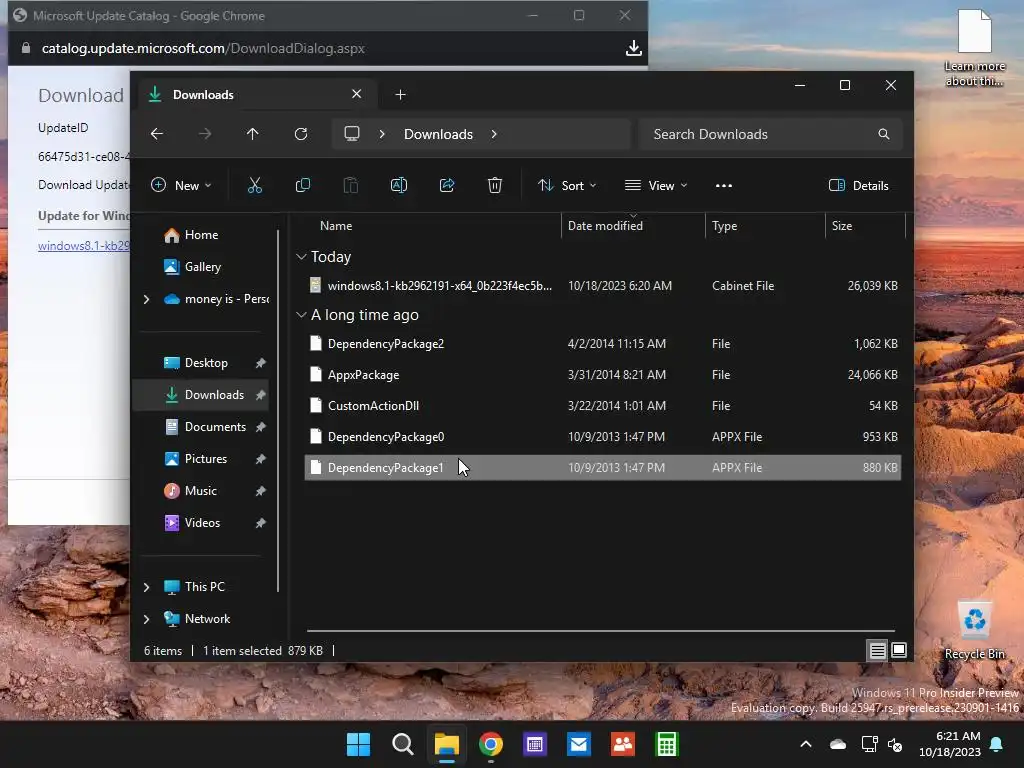Click the chevron after Downloads in address bar
The image size is (1024, 768).
pyautogui.click(x=494, y=134)
